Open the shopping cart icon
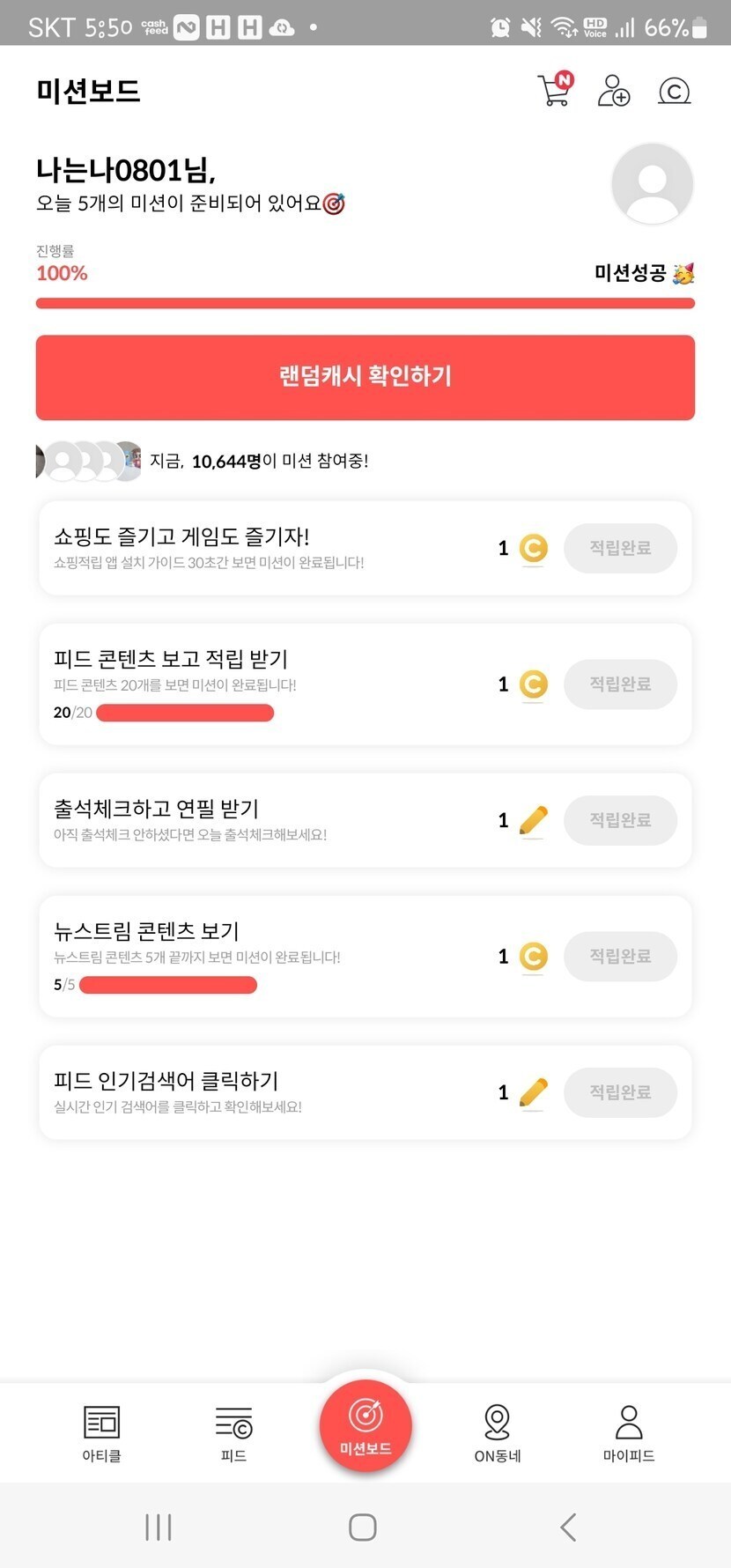The width and height of the screenshot is (731, 1568). [x=554, y=90]
